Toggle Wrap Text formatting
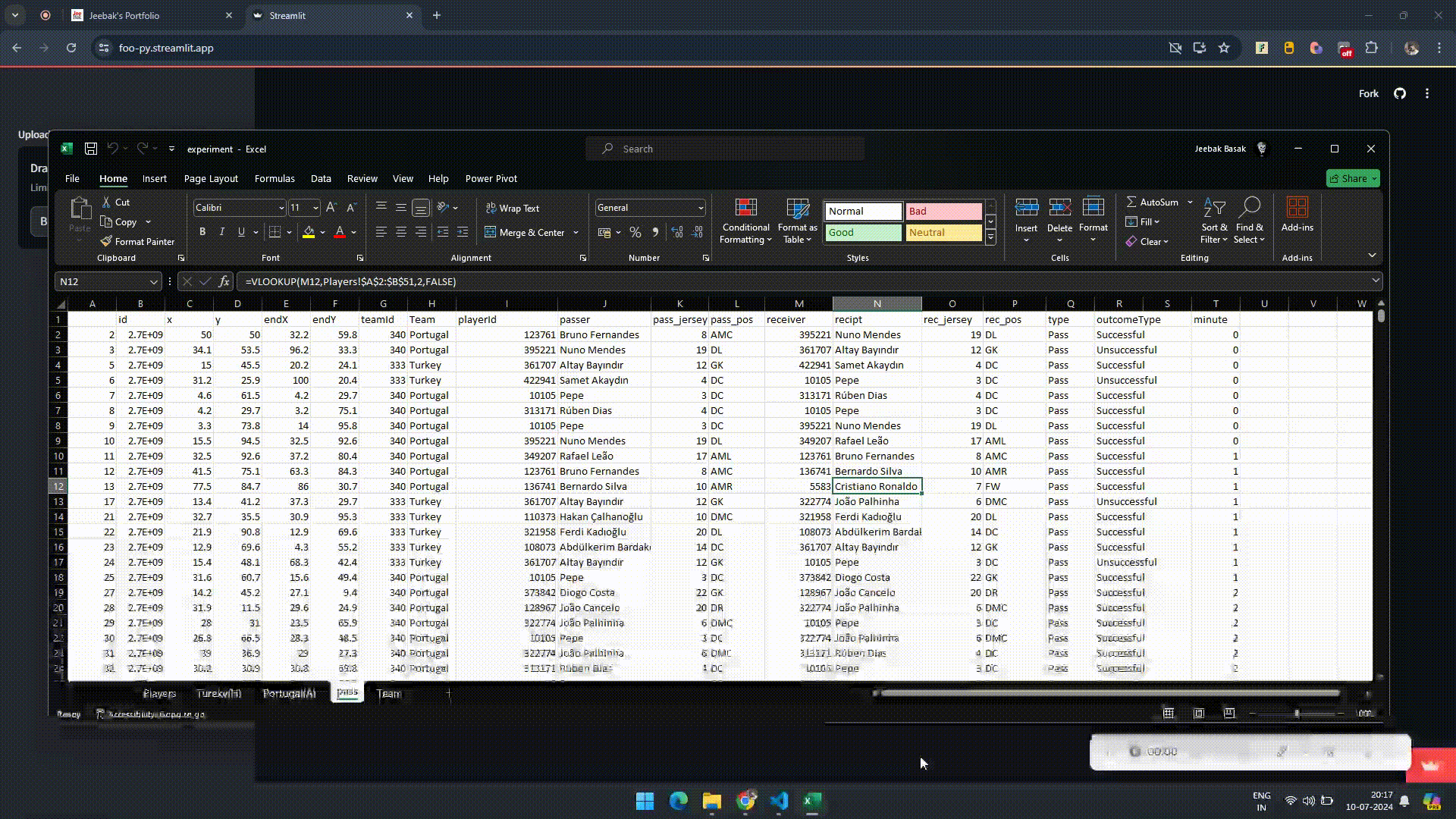The height and width of the screenshot is (819, 1456). click(x=513, y=207)
